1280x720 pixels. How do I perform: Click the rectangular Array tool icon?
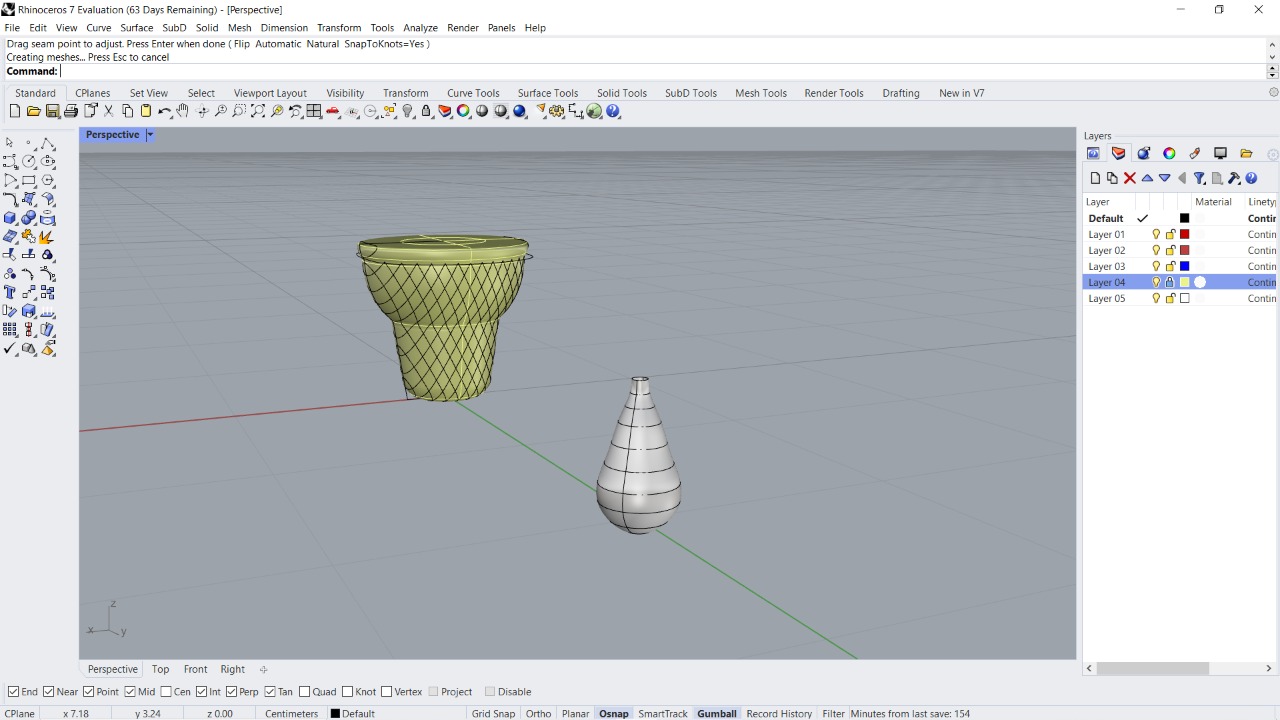tap(10, 329)
